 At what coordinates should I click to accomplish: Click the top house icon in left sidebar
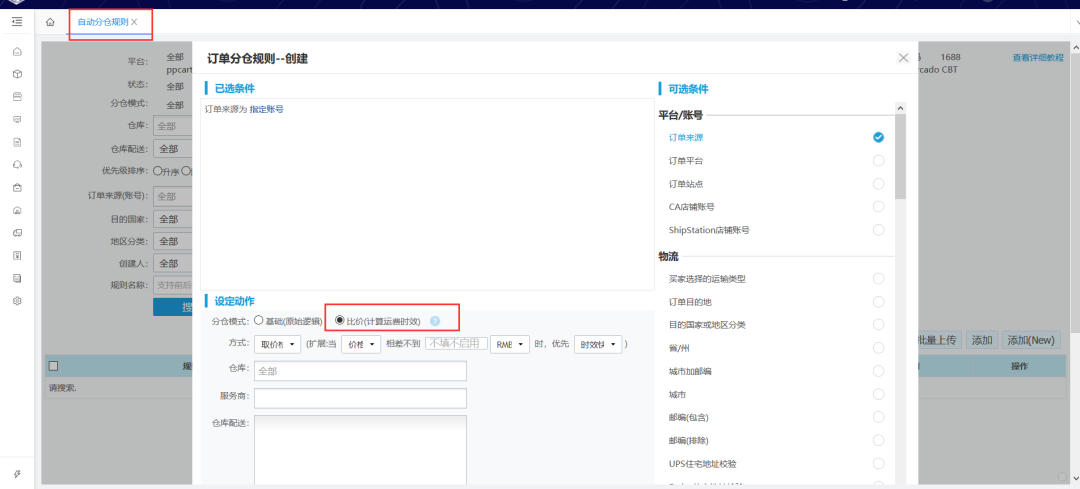click(x=17, y=51)
